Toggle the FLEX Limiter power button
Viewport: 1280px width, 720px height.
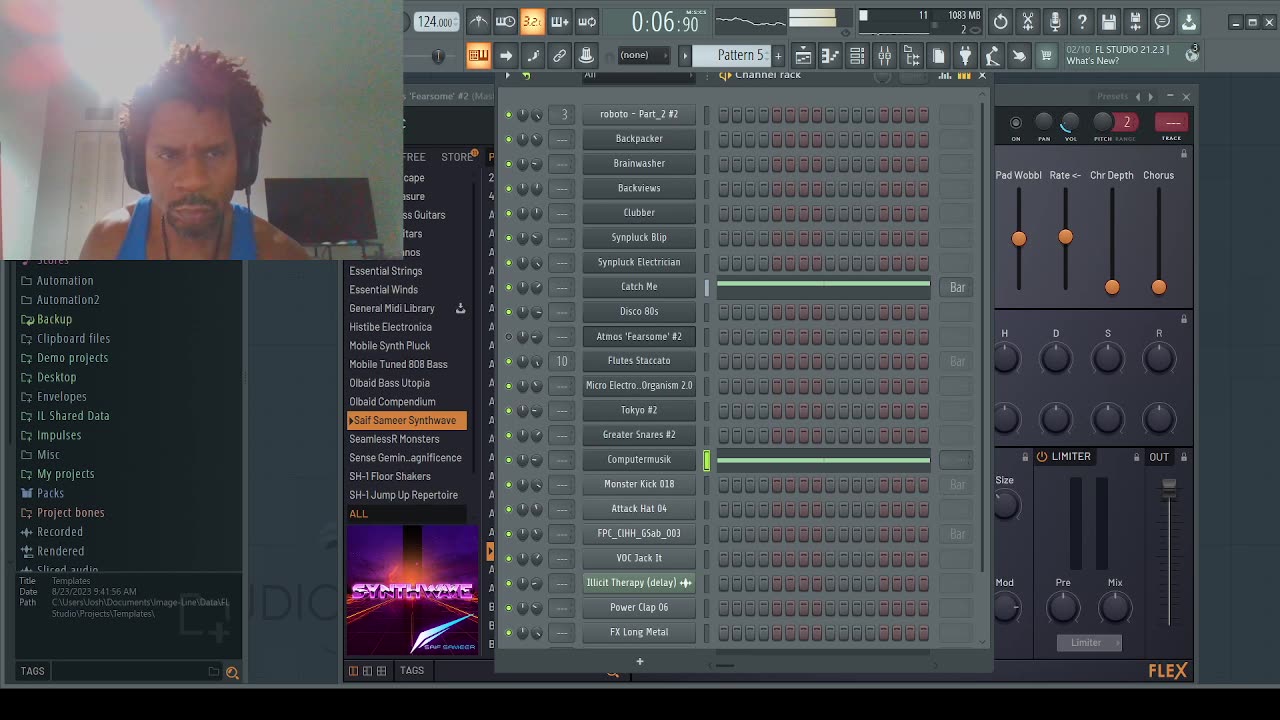click(x=1042, y=457)
